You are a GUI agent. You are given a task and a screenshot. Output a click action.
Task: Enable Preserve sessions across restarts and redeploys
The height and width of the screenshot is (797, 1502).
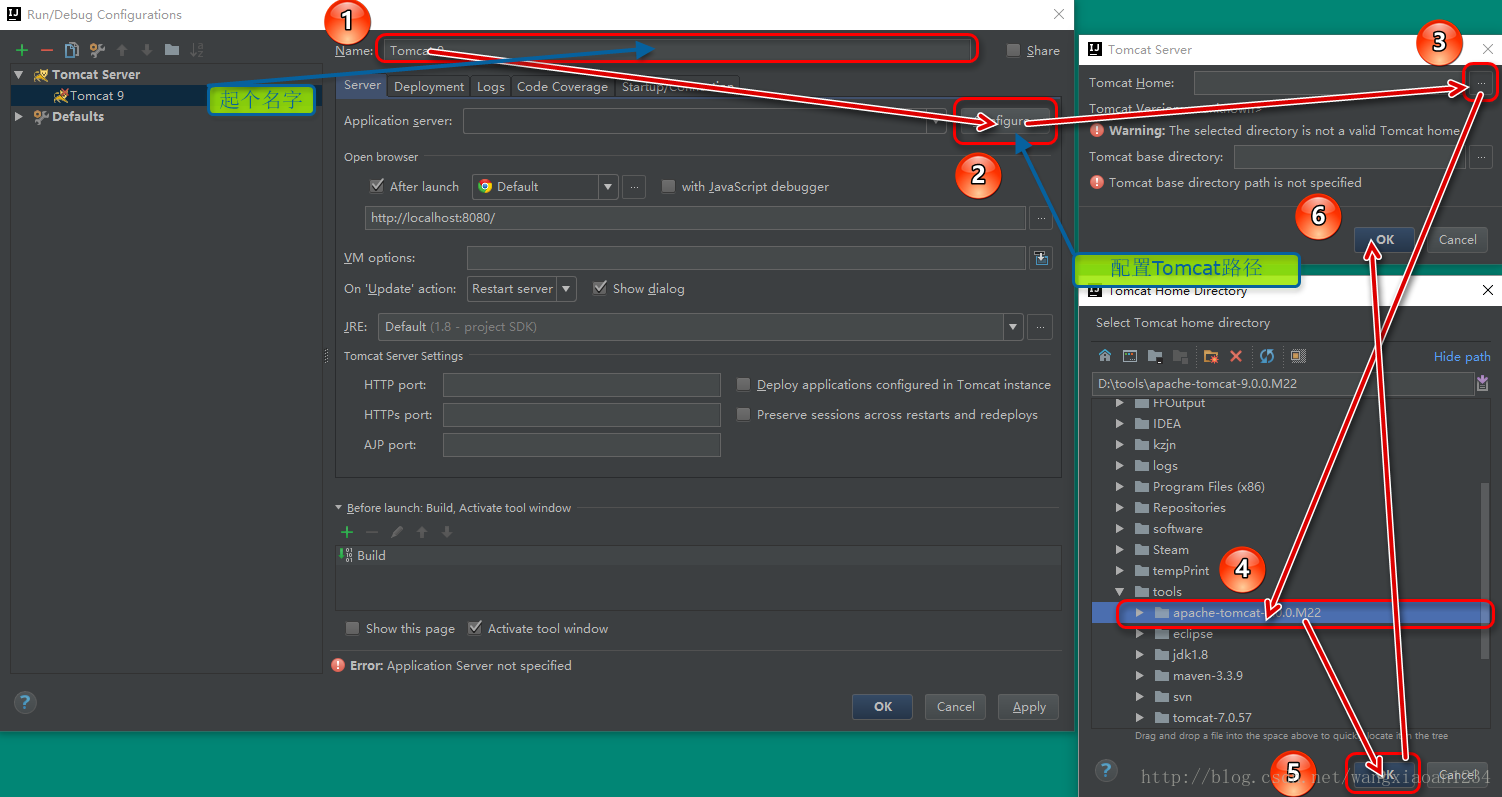point(744,414)
